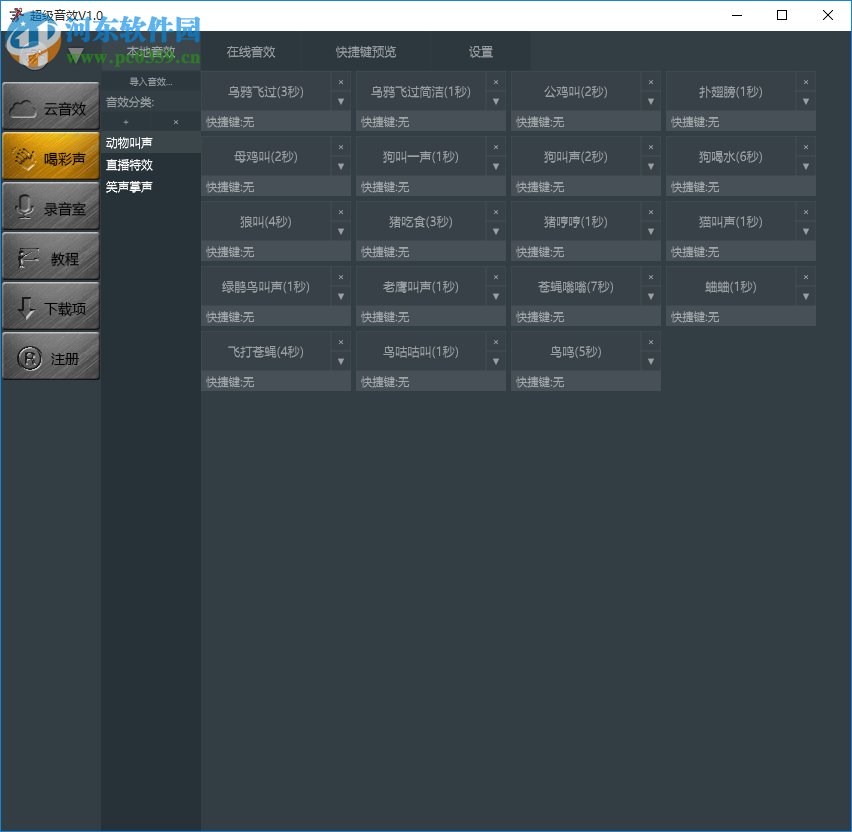Remove the 鸟鸣(5秒) sound

point(650,342)
